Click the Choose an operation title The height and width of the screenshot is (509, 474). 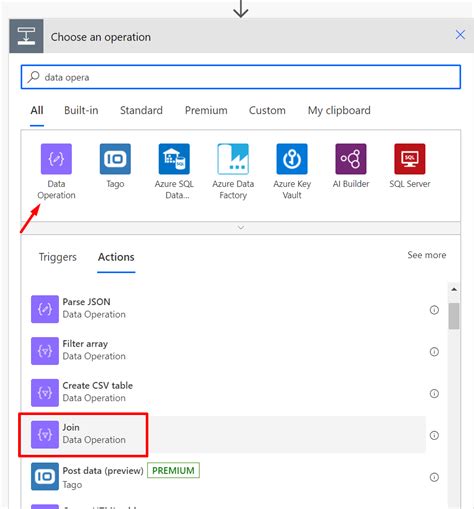[x=101, y=37]
